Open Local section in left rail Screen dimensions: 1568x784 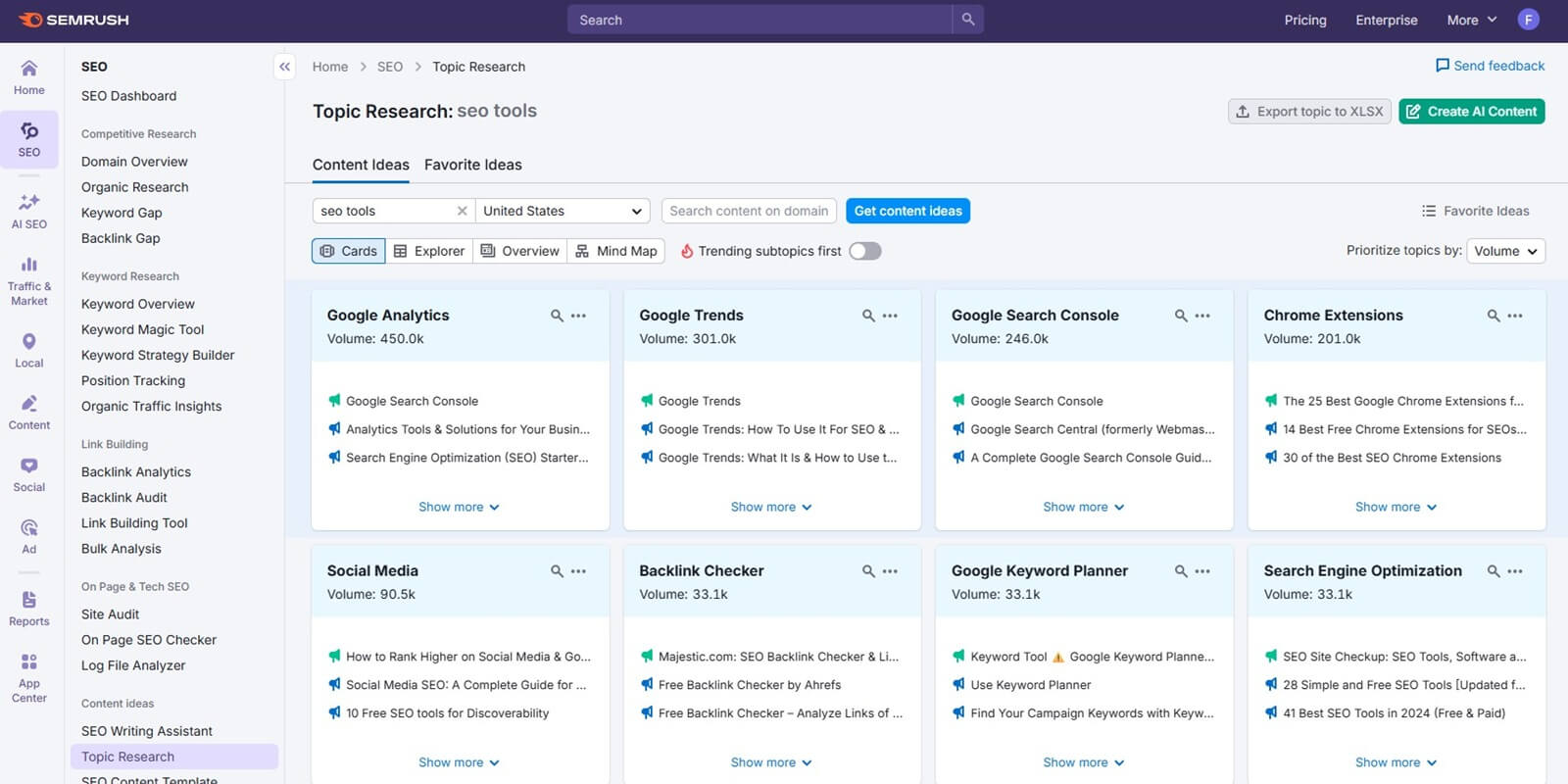29,350
